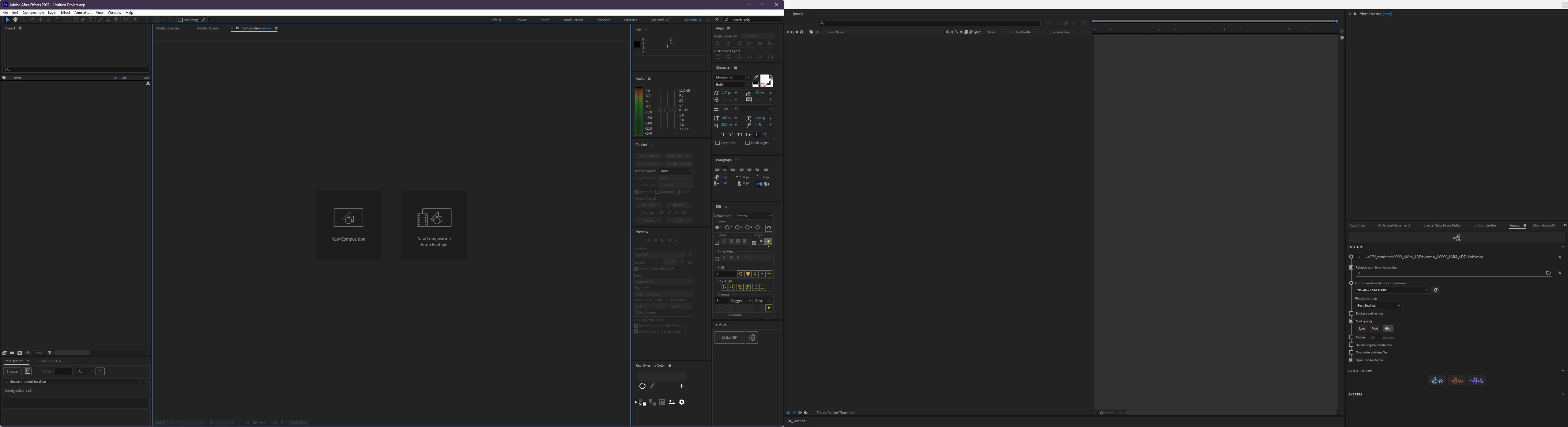Enable the Ligatures checkbox
The height and width of the screenshot is (427, 1568).
point(718,143)
